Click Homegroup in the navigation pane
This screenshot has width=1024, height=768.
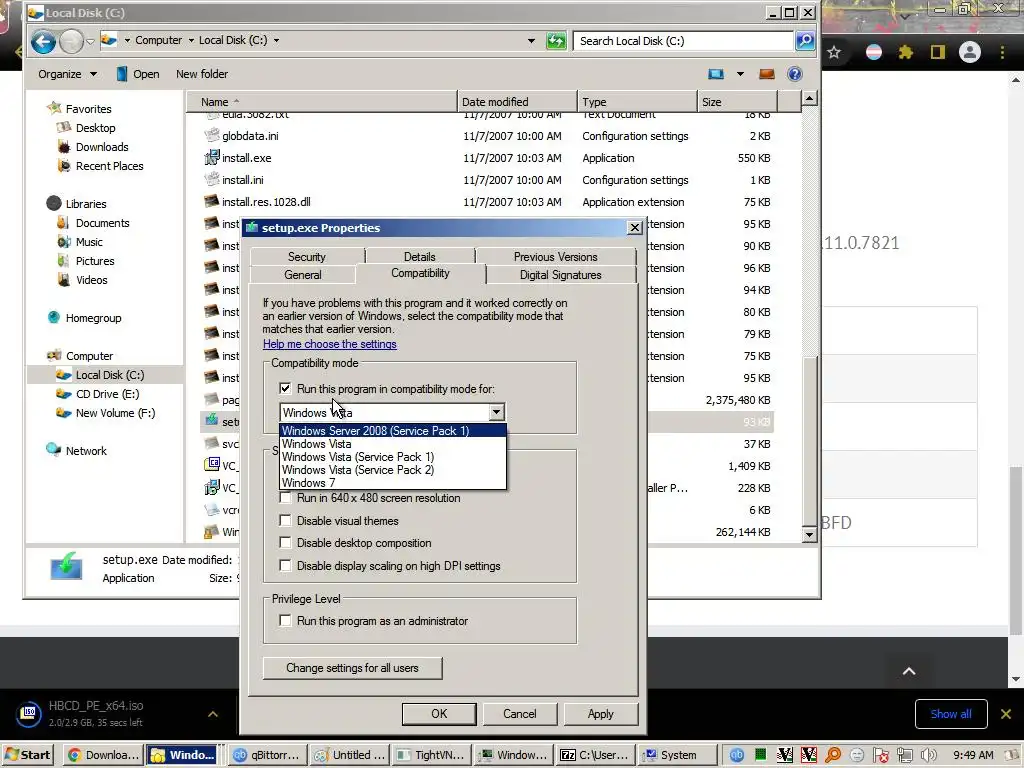(x=93, y=318)
